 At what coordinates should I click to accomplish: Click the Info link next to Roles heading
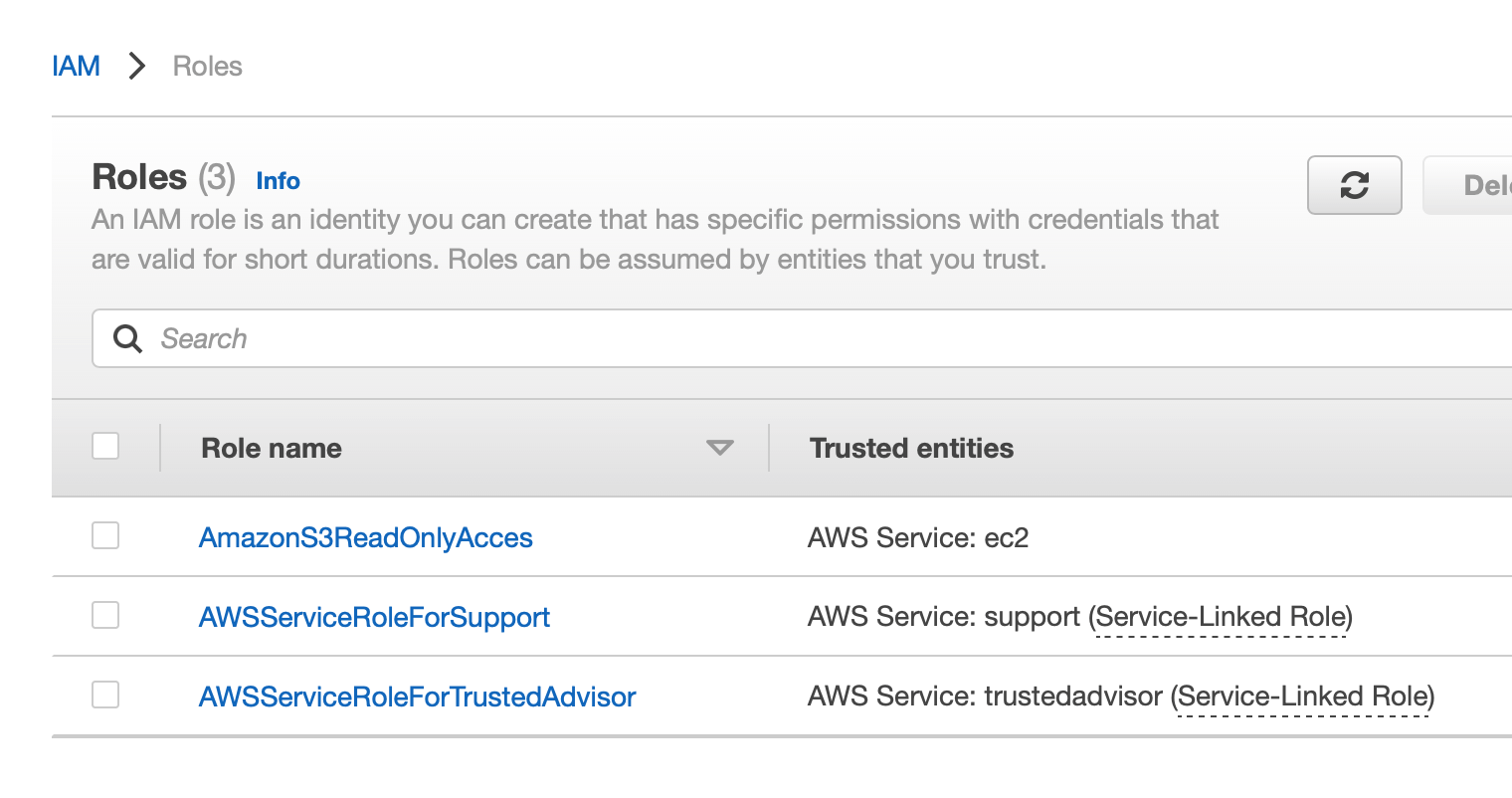tap(278, 181)
